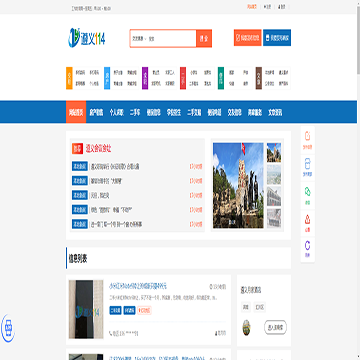Open the red heading link 遵义会议会址
Screen dimensions: 360x360
[x=99, y=149]
